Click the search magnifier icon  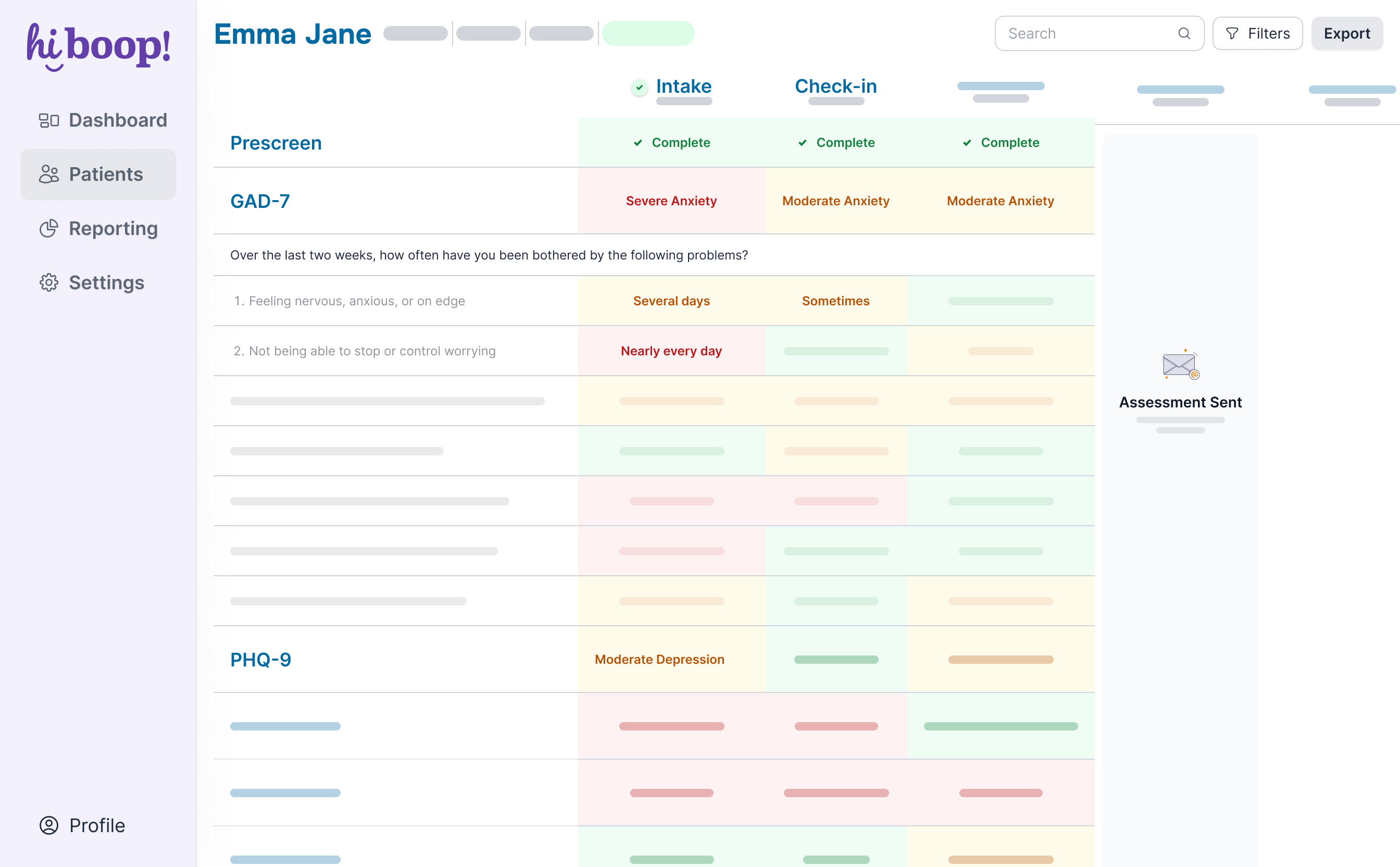click(x=1184, y=34)
